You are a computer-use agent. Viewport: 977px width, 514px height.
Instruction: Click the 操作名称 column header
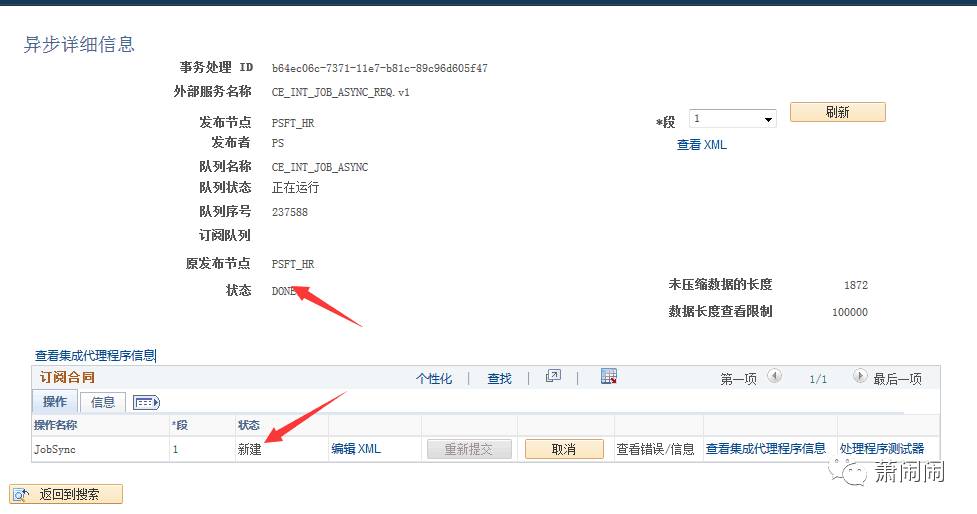pyautogui.click(x=55, y=425)
